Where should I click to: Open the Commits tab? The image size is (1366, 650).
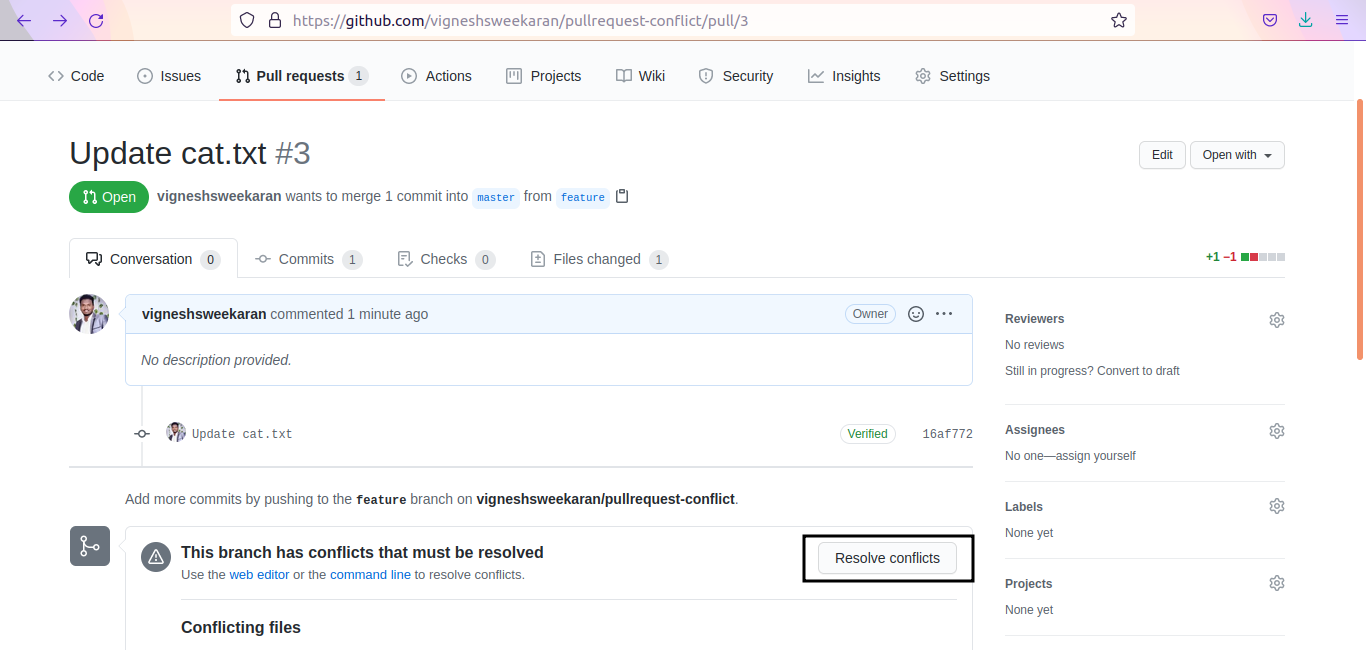306,259
